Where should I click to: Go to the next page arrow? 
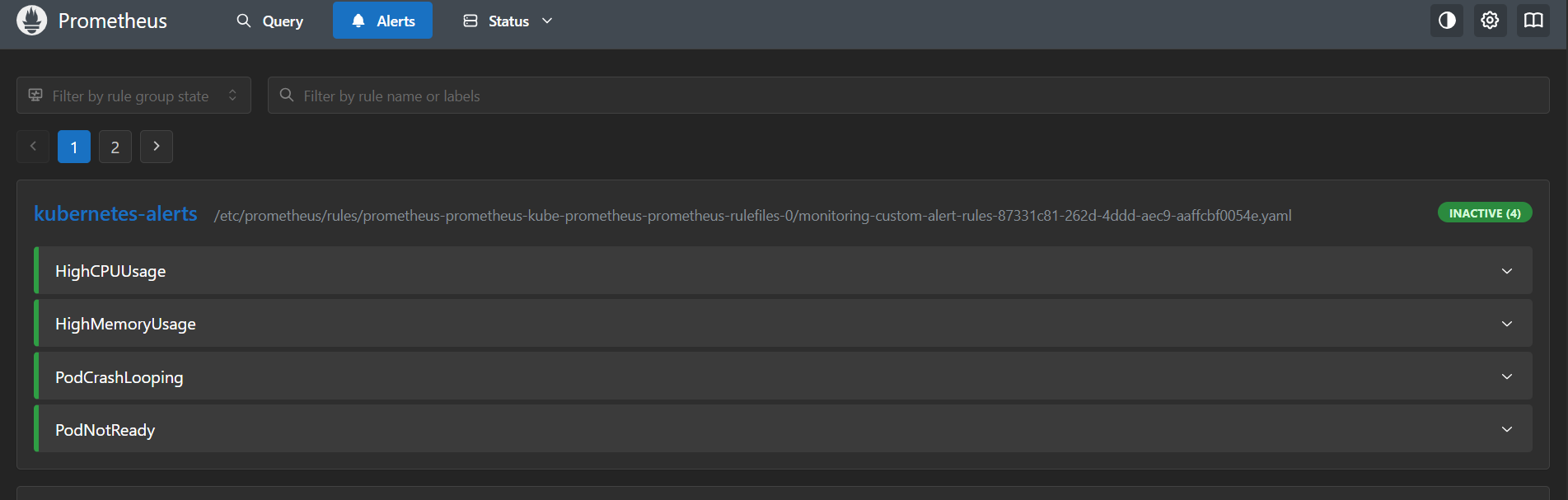pyautogui.click(x=157, y=147)
